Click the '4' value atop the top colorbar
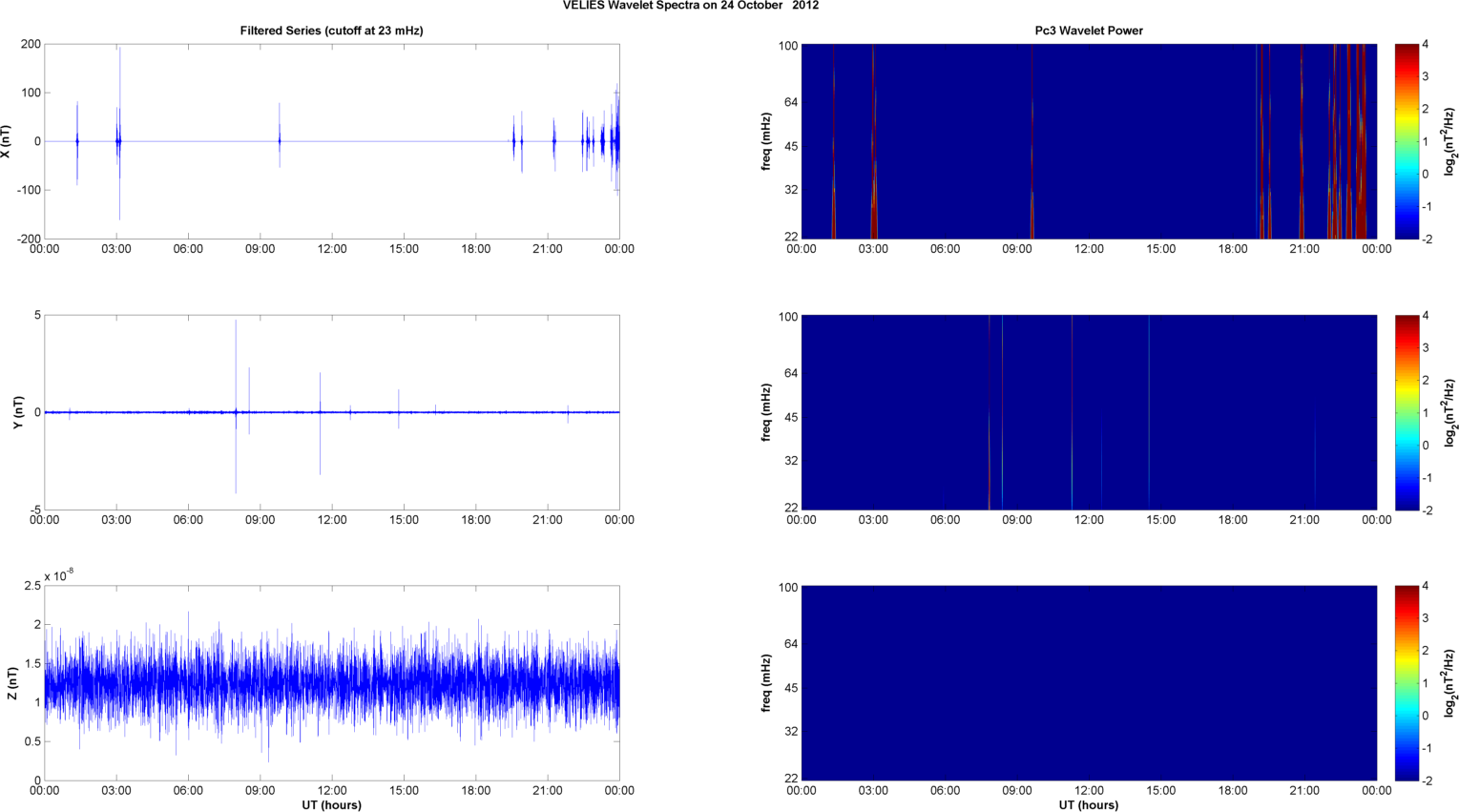Viewport: 1459px width, 812px height. coord(1425,44)
